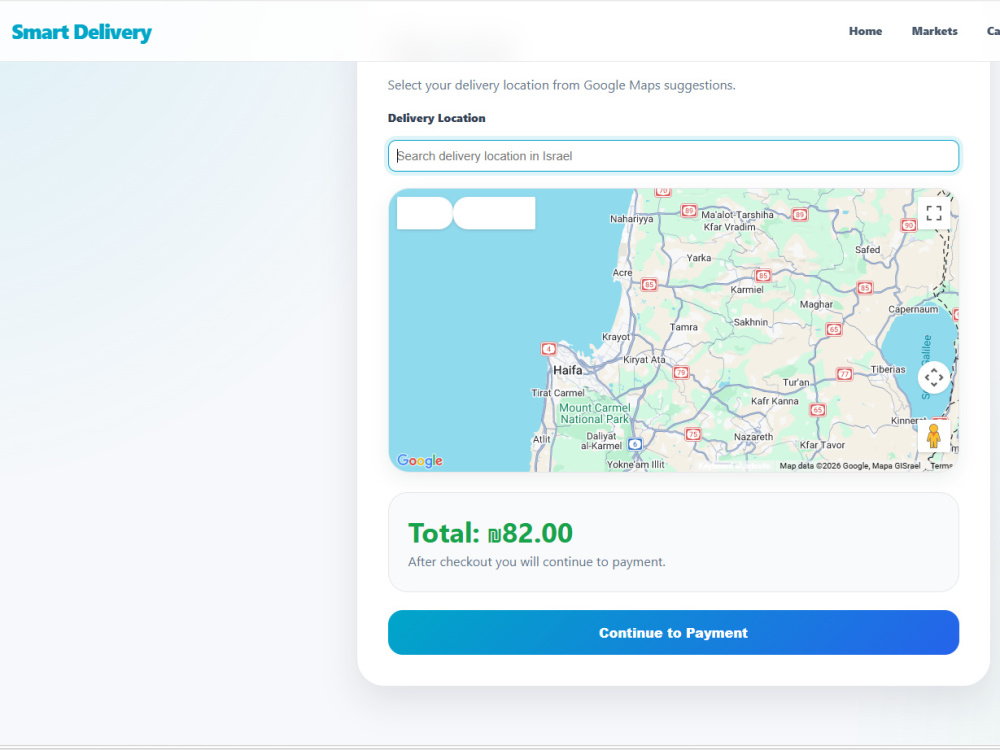The width and height of the screenshot is (1000, 750).
Task: Click the Sakhnin label on the map
Action: click(751, 322)
